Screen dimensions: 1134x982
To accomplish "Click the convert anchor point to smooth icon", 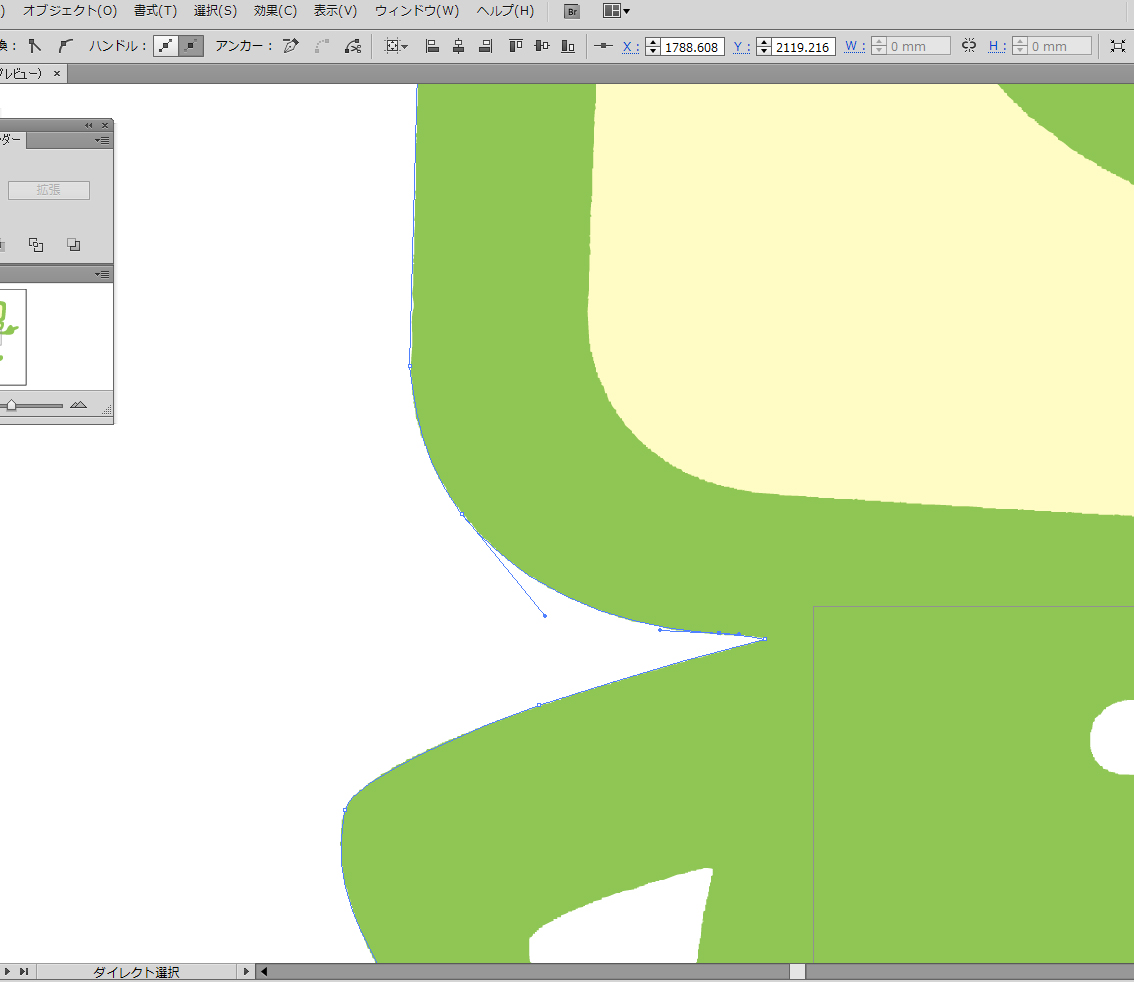I will pyautogui.click(x=65, y=46).
